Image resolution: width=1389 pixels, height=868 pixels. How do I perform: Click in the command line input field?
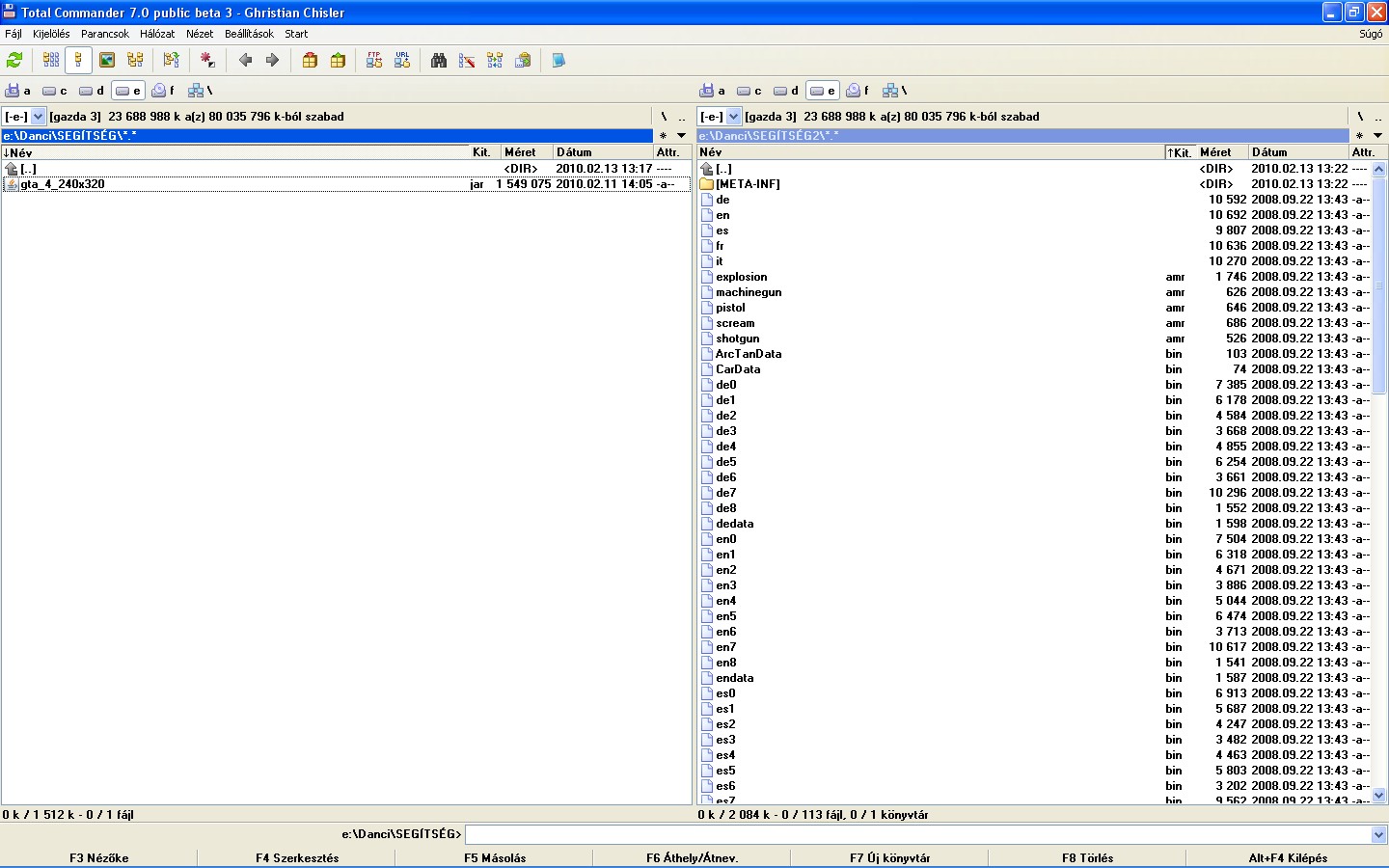[x=916, y=834]
